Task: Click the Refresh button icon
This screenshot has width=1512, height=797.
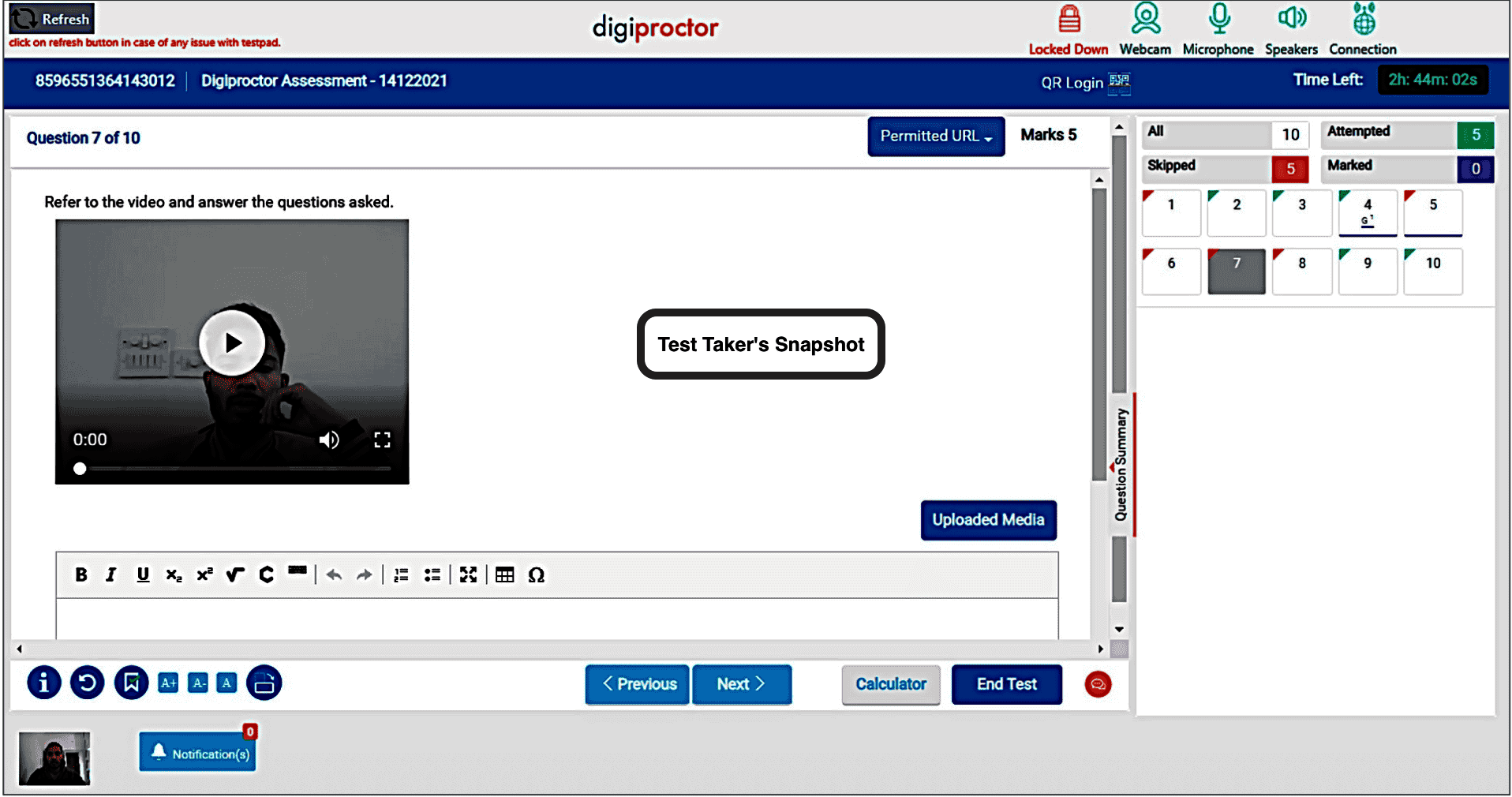Action: click(25, 19)
